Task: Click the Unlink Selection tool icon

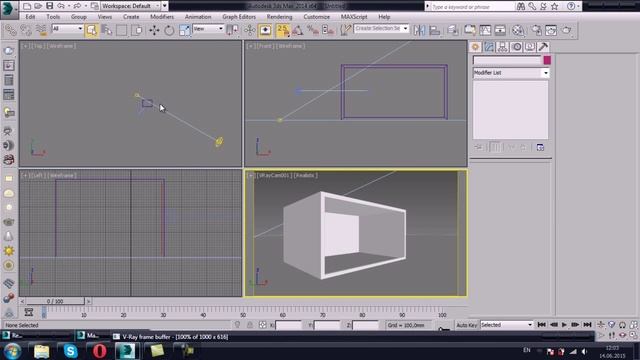Action: pyautogui.click(x=26, y=30)
